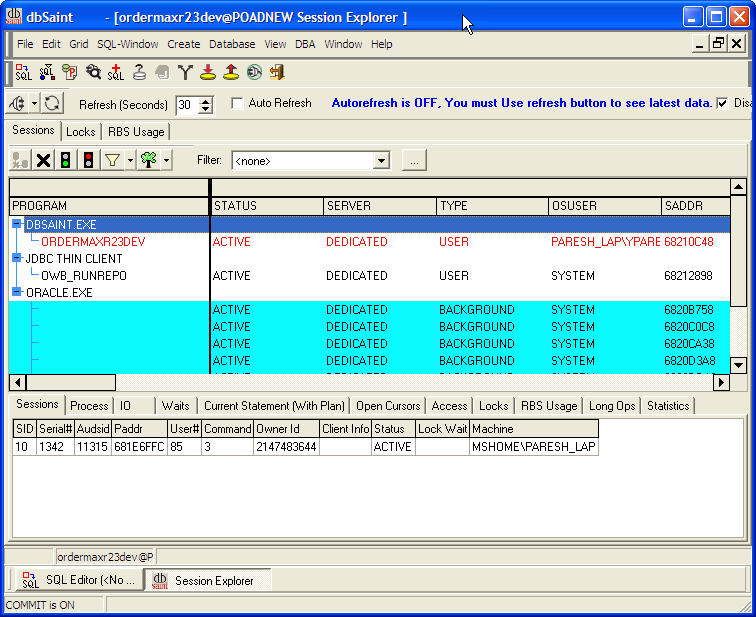Click the horizontal scrollbar thumb of session grid

(x=71, y=383)
